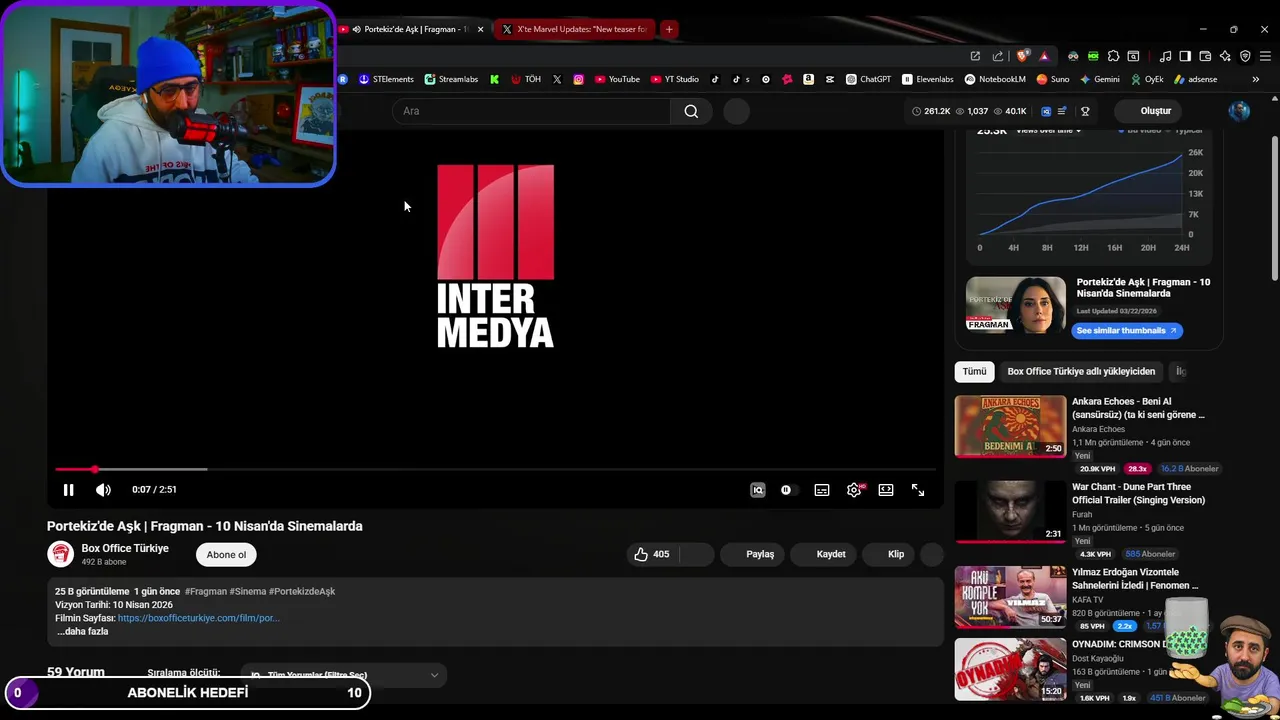
Task: Switch to theater mode in the player
Action: click(886, 490)
